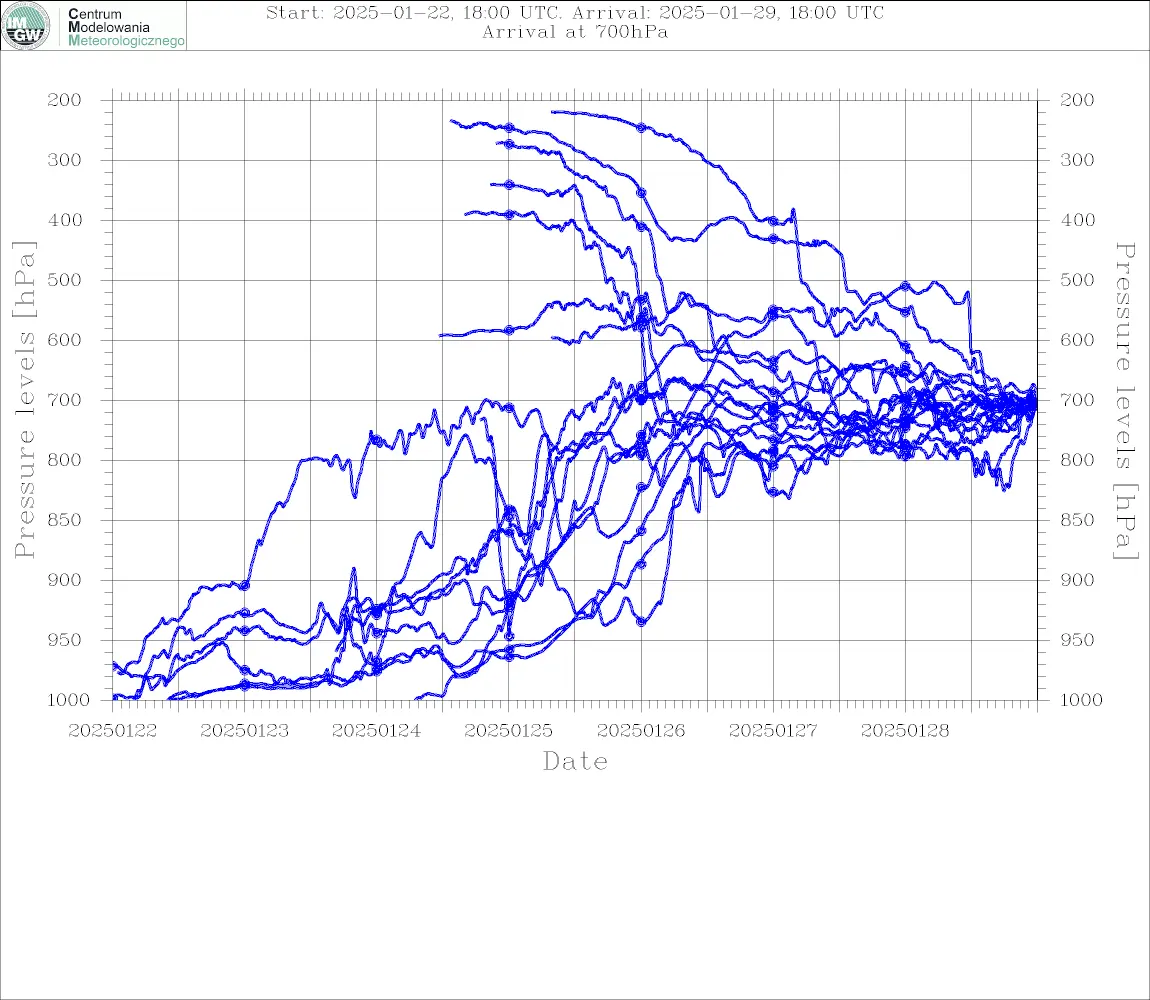
Task: Click the date label 20250125
Action: (x=509, y=731)
